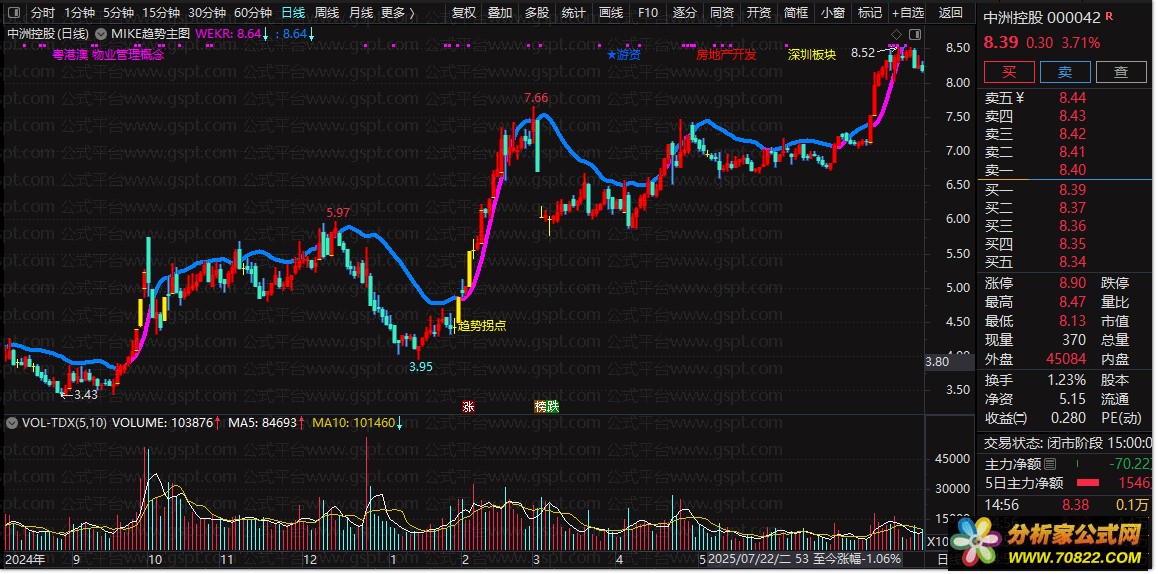1158x574 pixels.
Task: Click the 同资 toolbar button
Action: [722, 13]
